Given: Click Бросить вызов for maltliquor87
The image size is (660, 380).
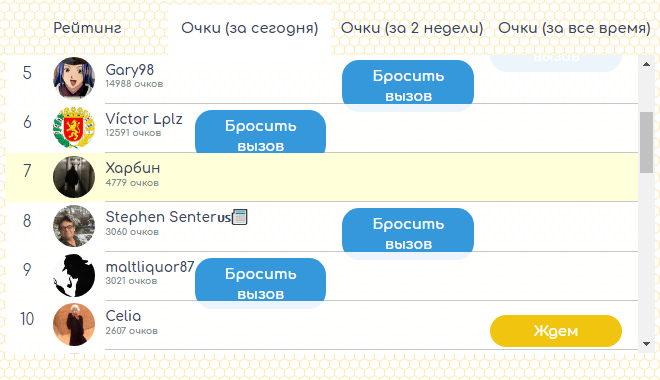Looking at the screenshot, I should [261, 284].
